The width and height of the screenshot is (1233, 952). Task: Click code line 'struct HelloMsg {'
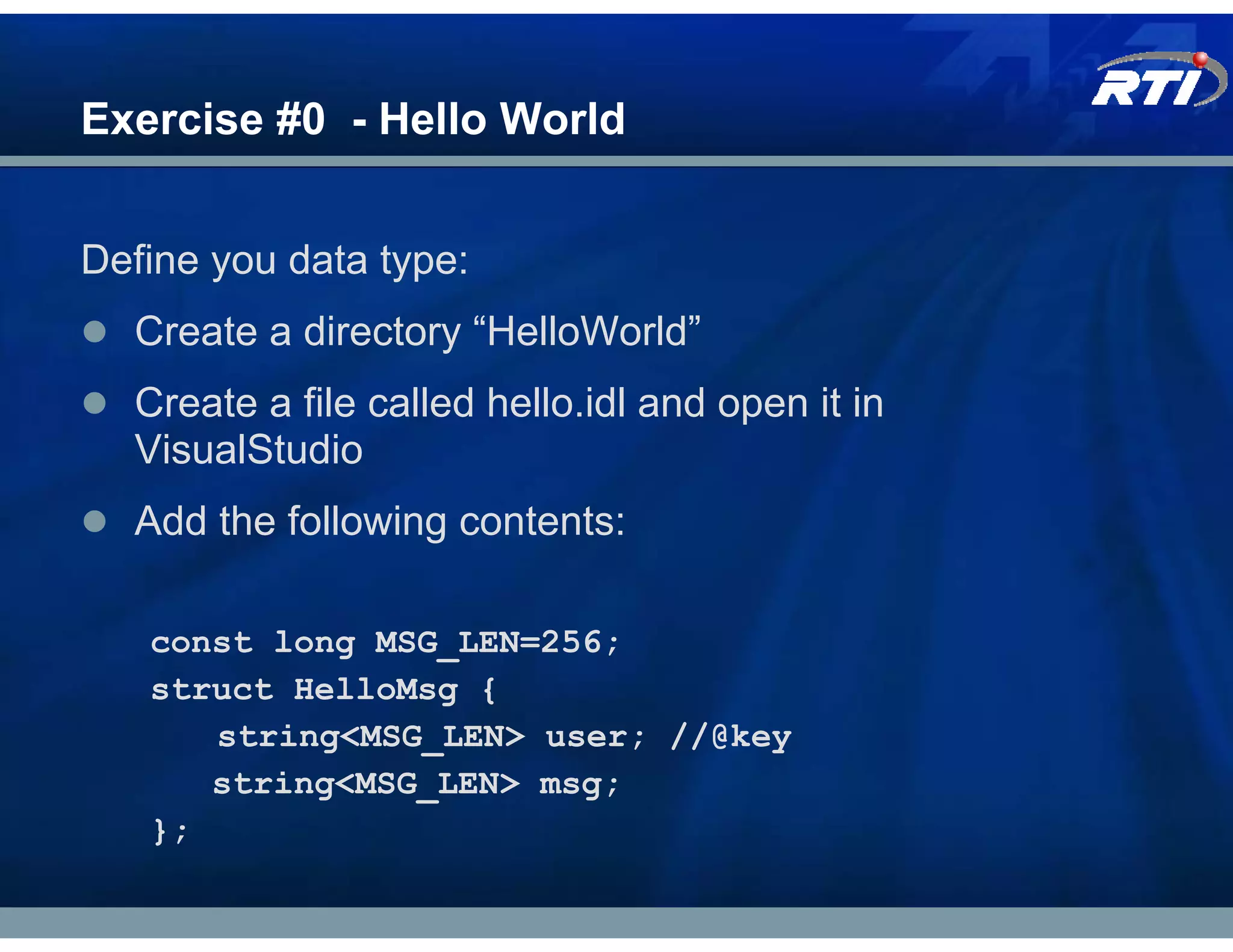pyautogui.click(x=323, y=690)
